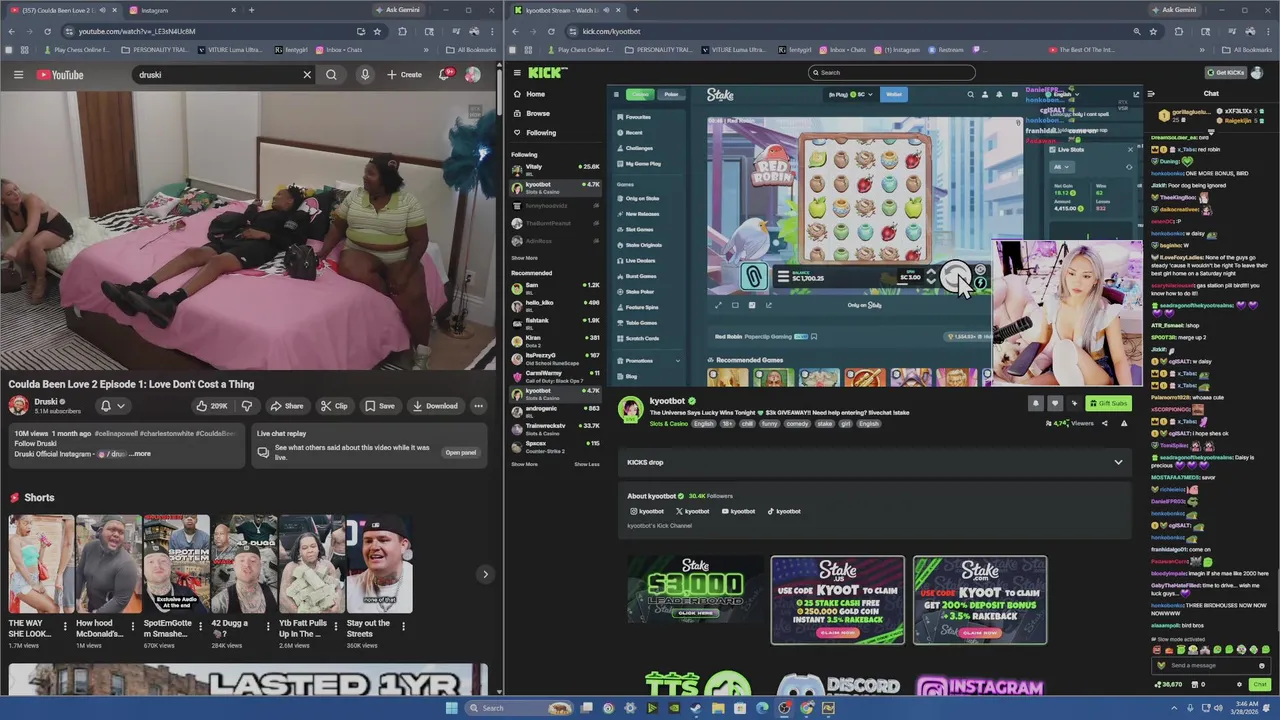Share the YouTube video
The width and height of the screenshot is (1280, 720).
(x=286, y=406)
